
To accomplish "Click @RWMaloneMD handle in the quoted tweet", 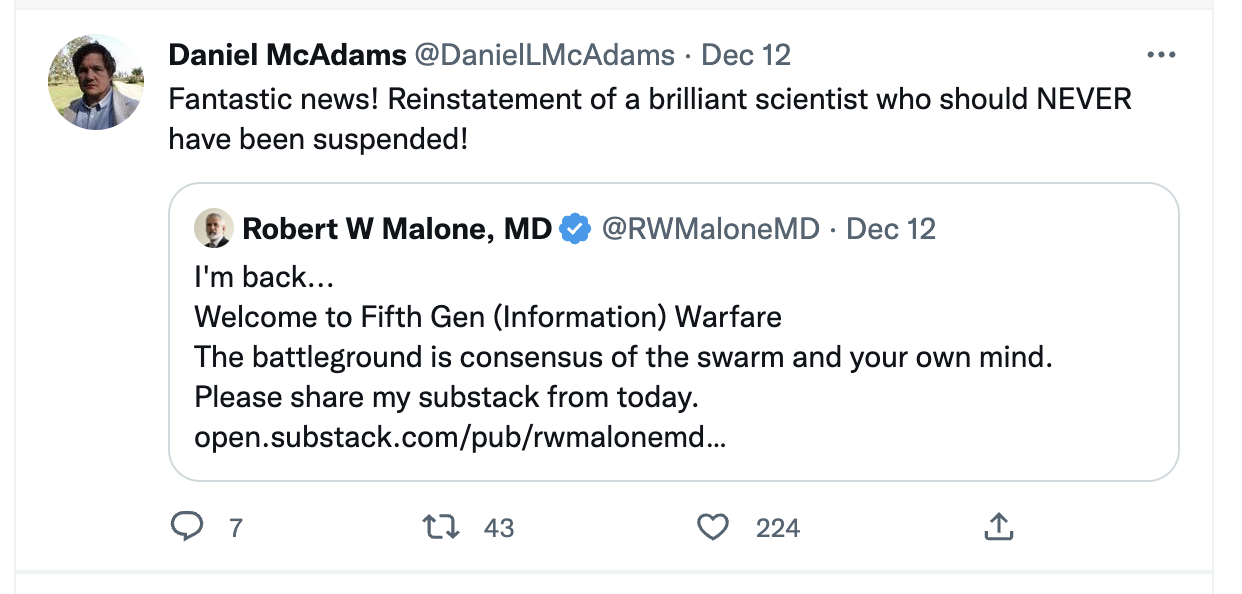I will [712, 228].
